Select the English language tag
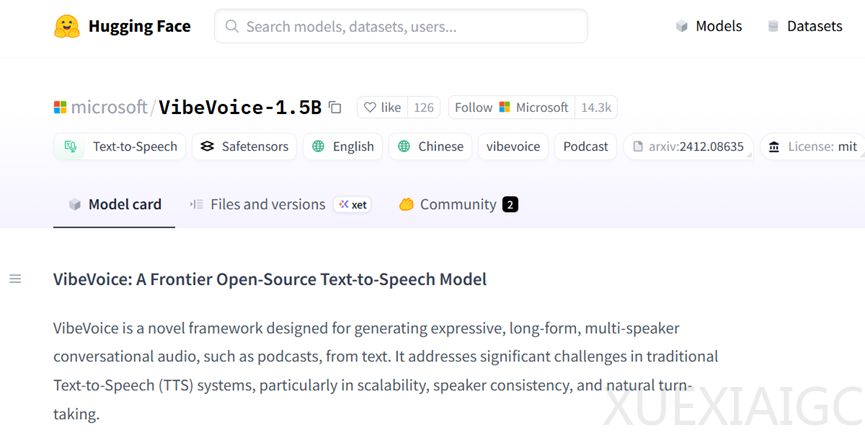This screenshot has width=865, height=438. coord(343,146)
